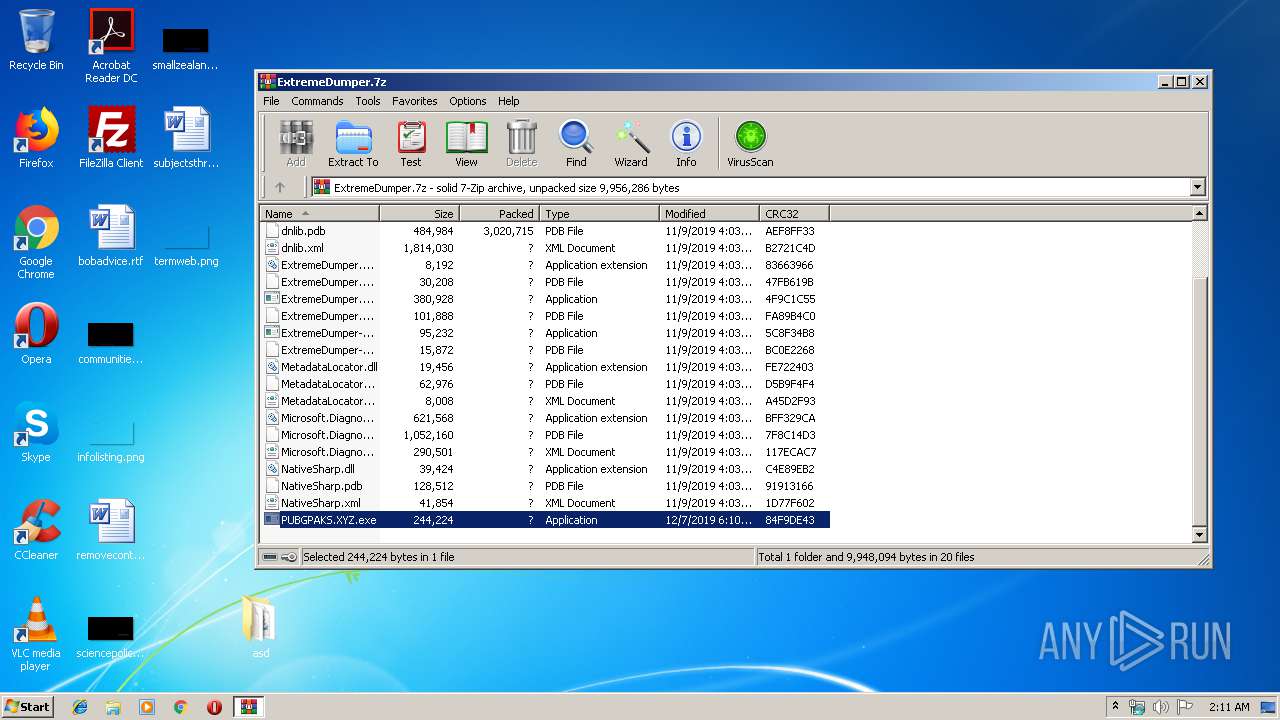Sort files by the Size column
Image resolution: width=1280 pixels, height=720 pixels.
419,213
